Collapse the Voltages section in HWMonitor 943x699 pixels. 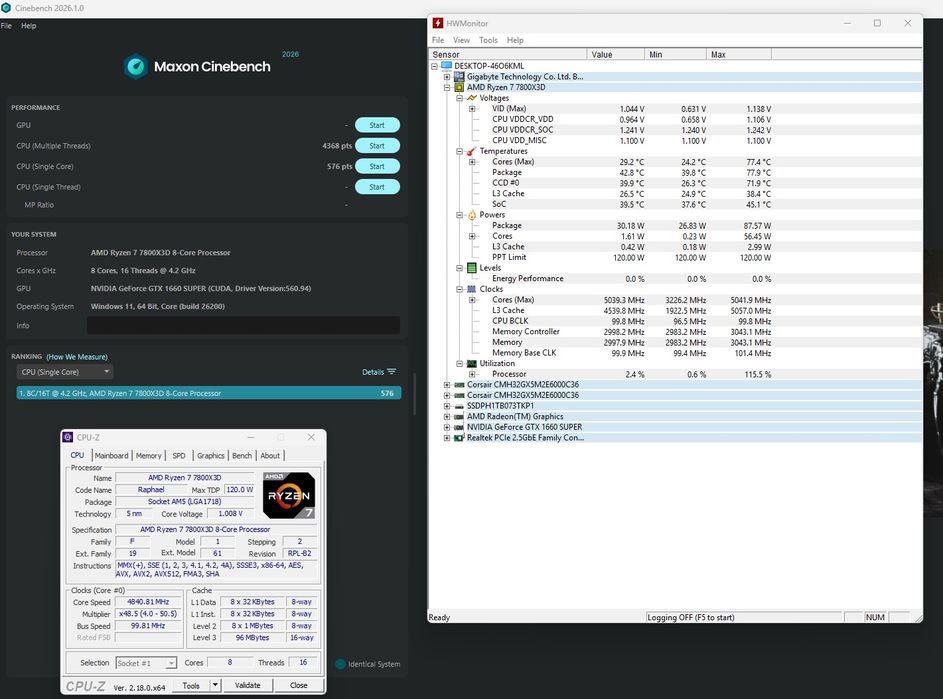point(459,98)
